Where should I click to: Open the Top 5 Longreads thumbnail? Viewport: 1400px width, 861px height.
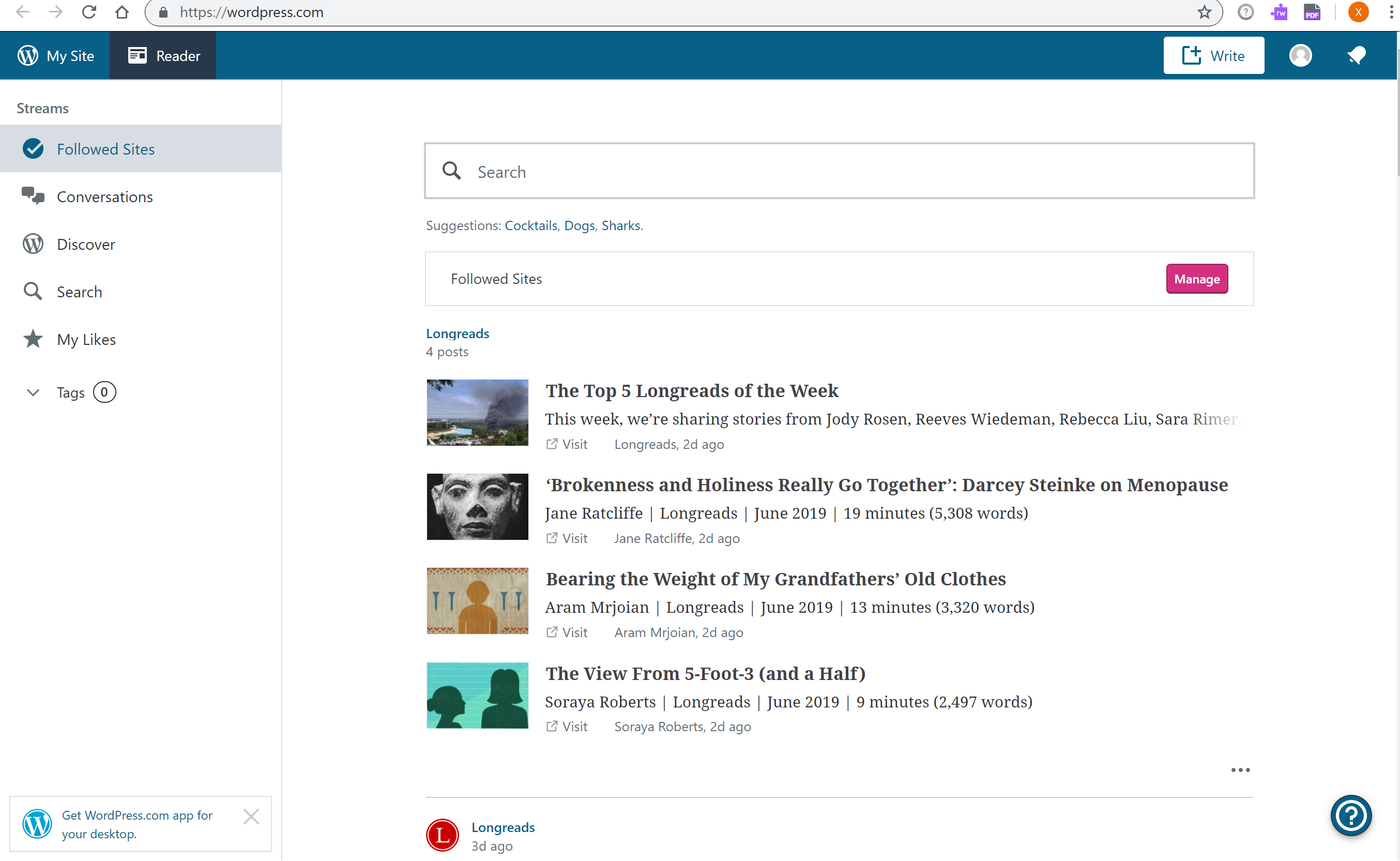[477, 412]
